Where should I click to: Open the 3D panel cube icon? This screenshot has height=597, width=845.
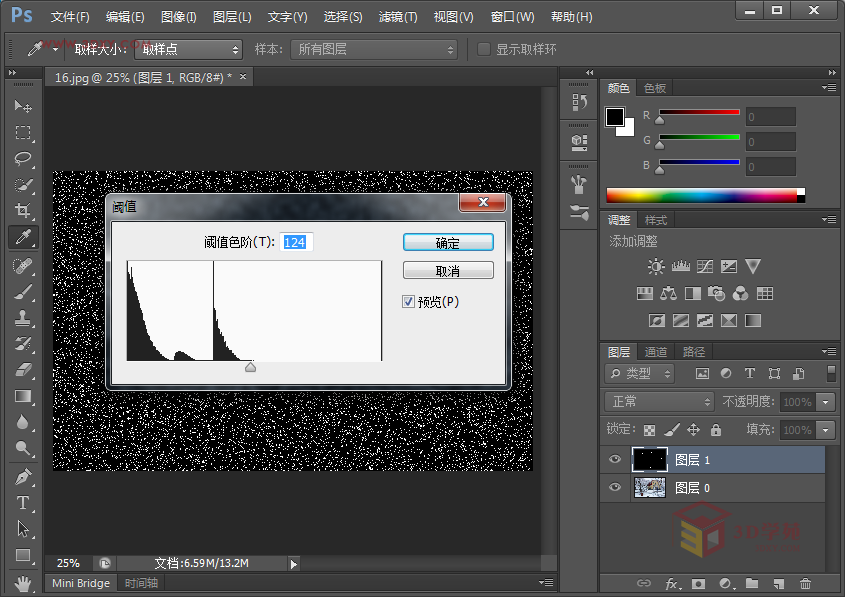pos(579,142)
